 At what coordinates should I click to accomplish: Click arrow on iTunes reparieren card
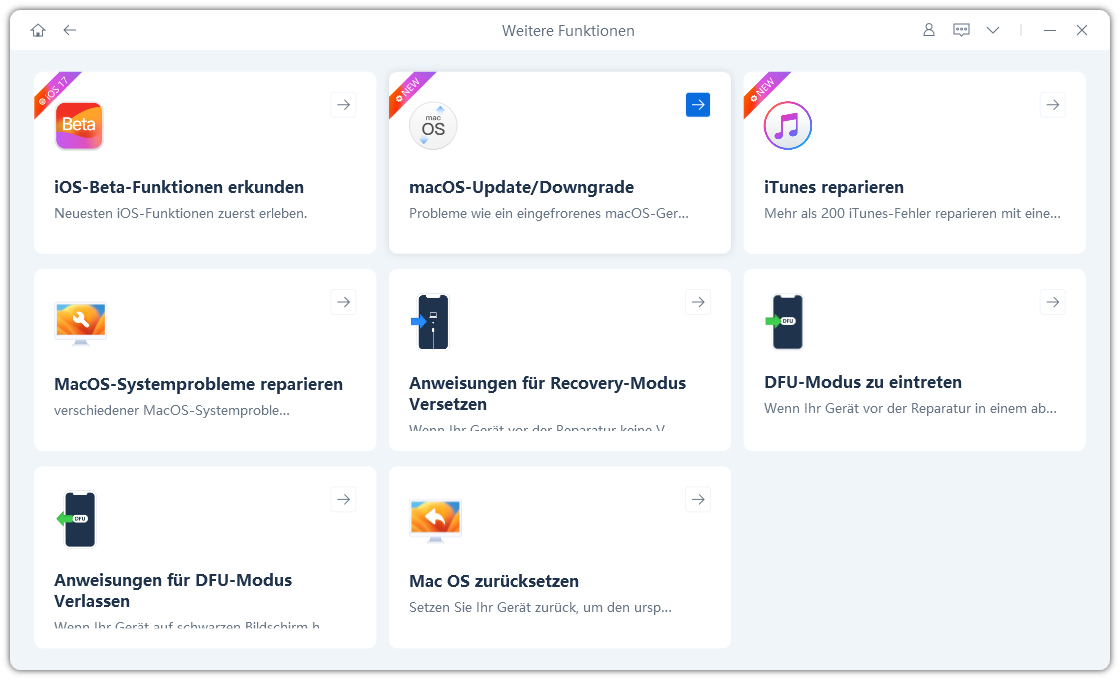pos(1052,104)
